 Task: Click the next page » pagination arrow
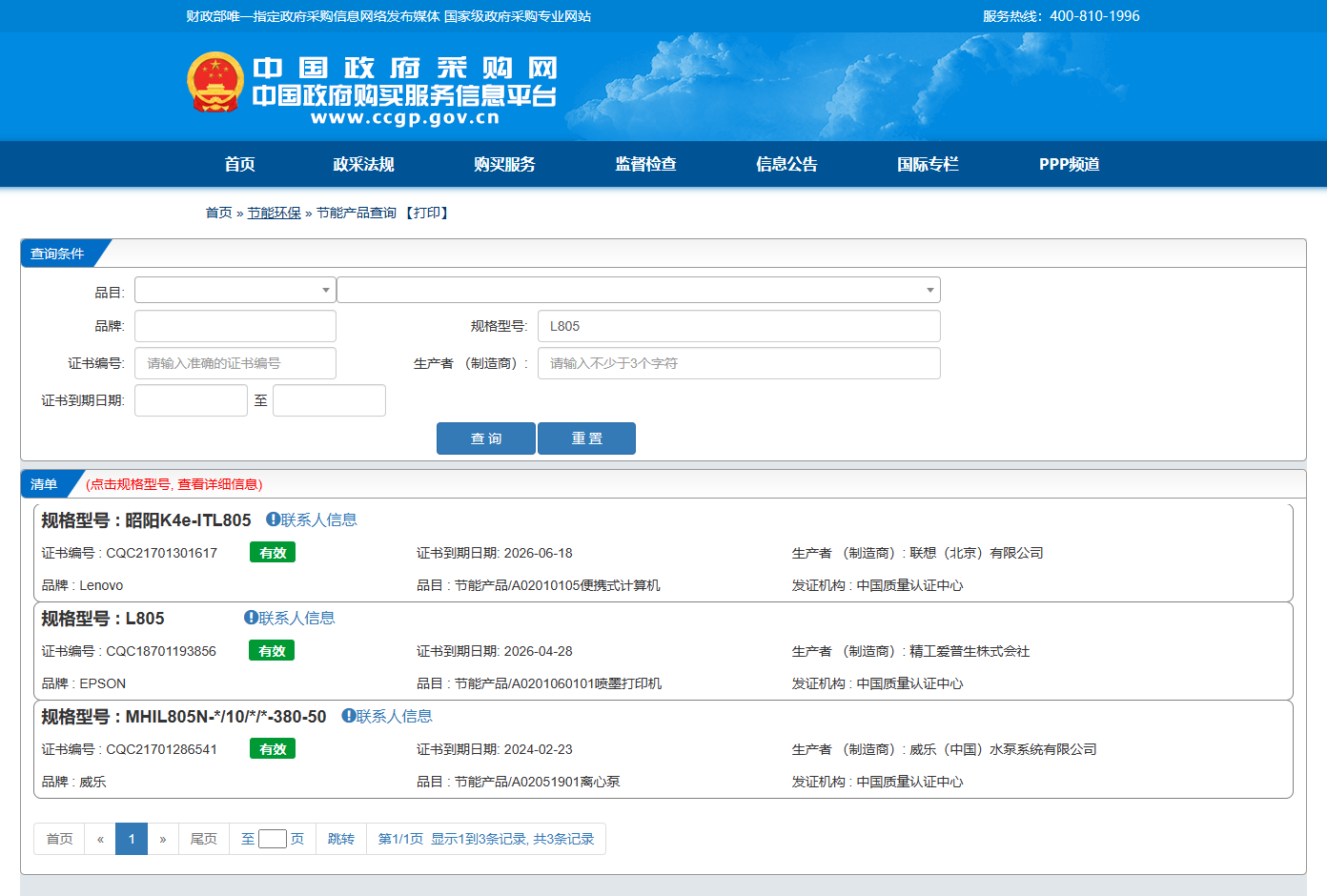coord(163,839)
